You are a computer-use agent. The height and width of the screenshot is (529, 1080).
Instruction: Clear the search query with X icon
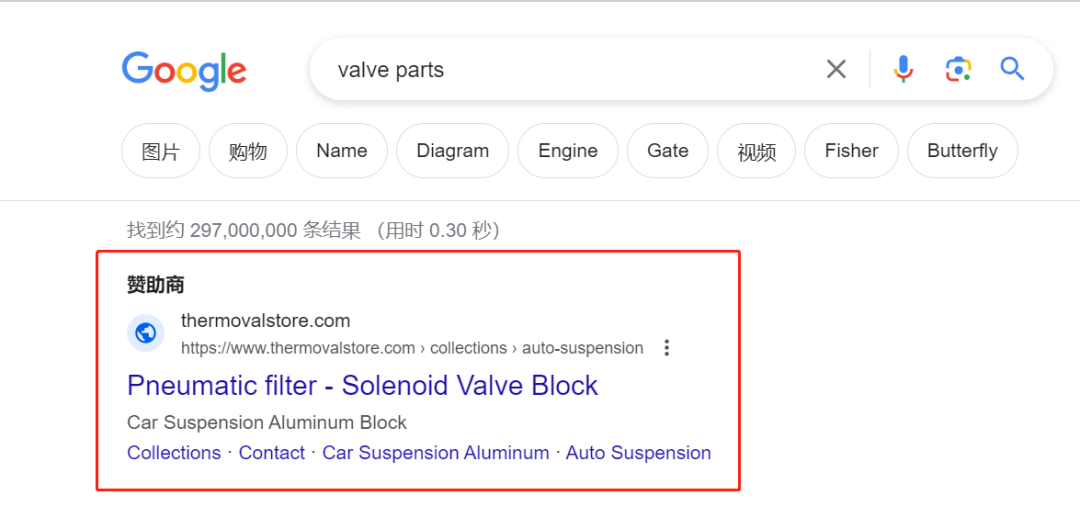(835, 69)
